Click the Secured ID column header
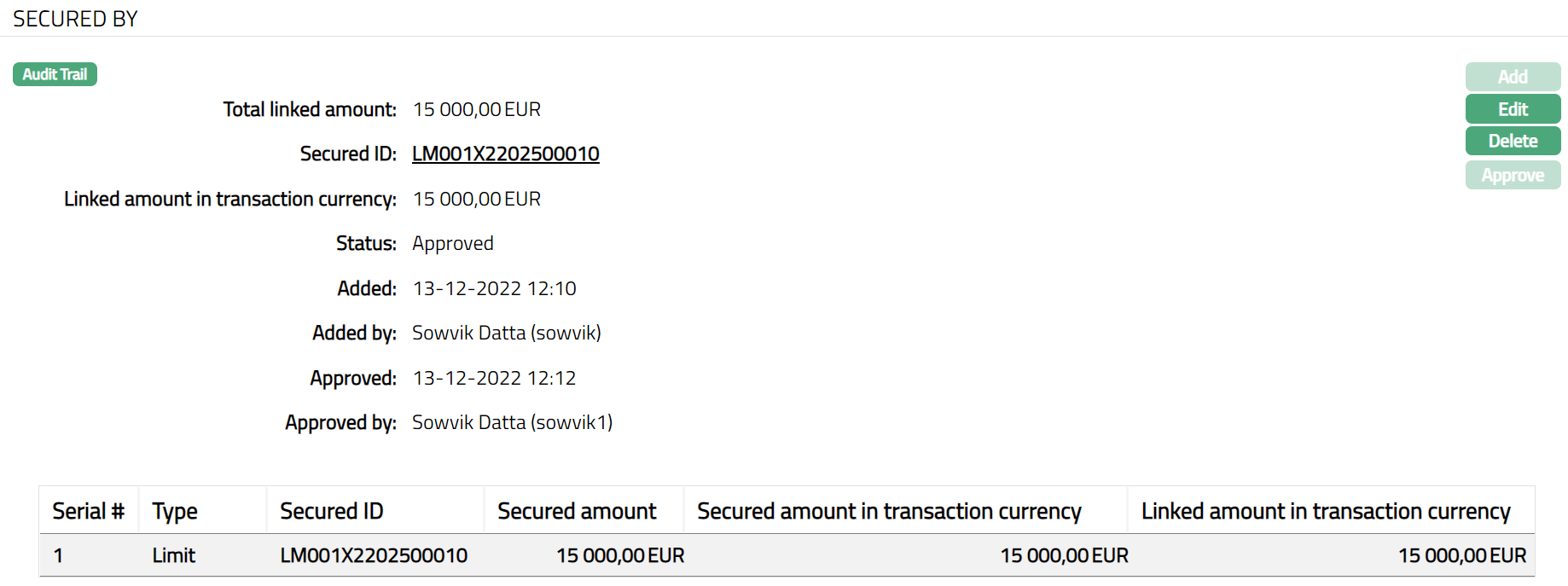The image size is (1568, 586). point(332,511)
